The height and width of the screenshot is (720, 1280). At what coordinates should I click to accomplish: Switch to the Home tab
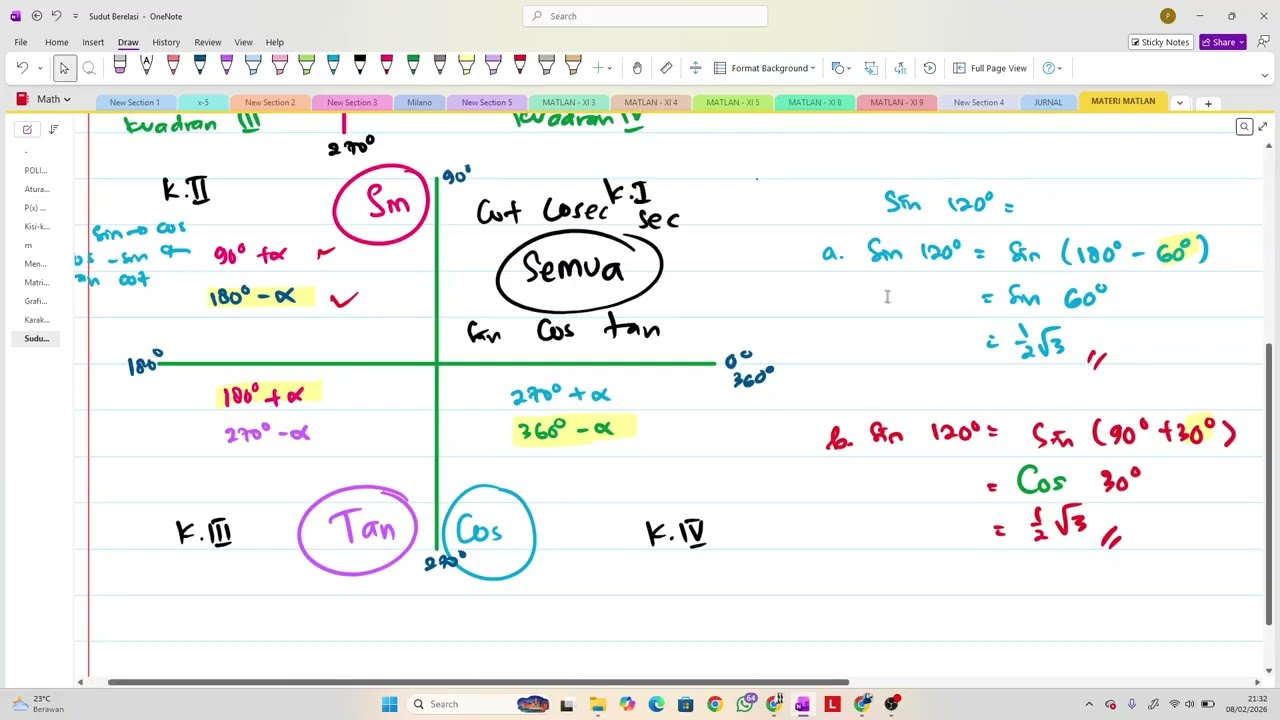[56, 42]
